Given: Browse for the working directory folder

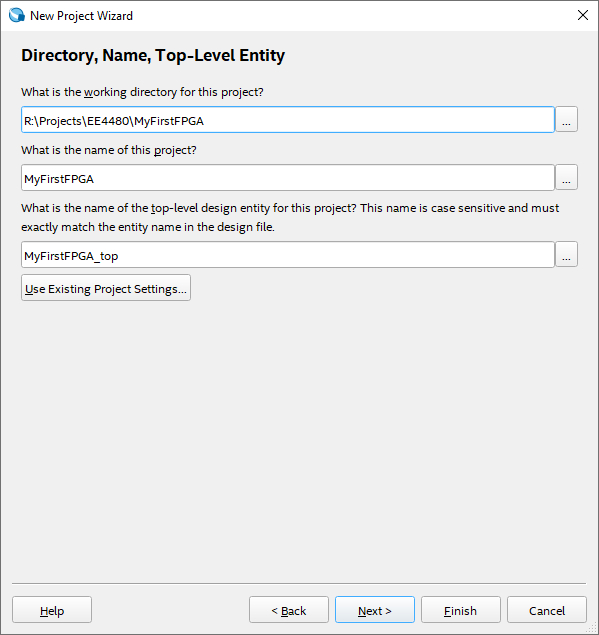Looking at the screenshot, I should (x=566, y=119).
